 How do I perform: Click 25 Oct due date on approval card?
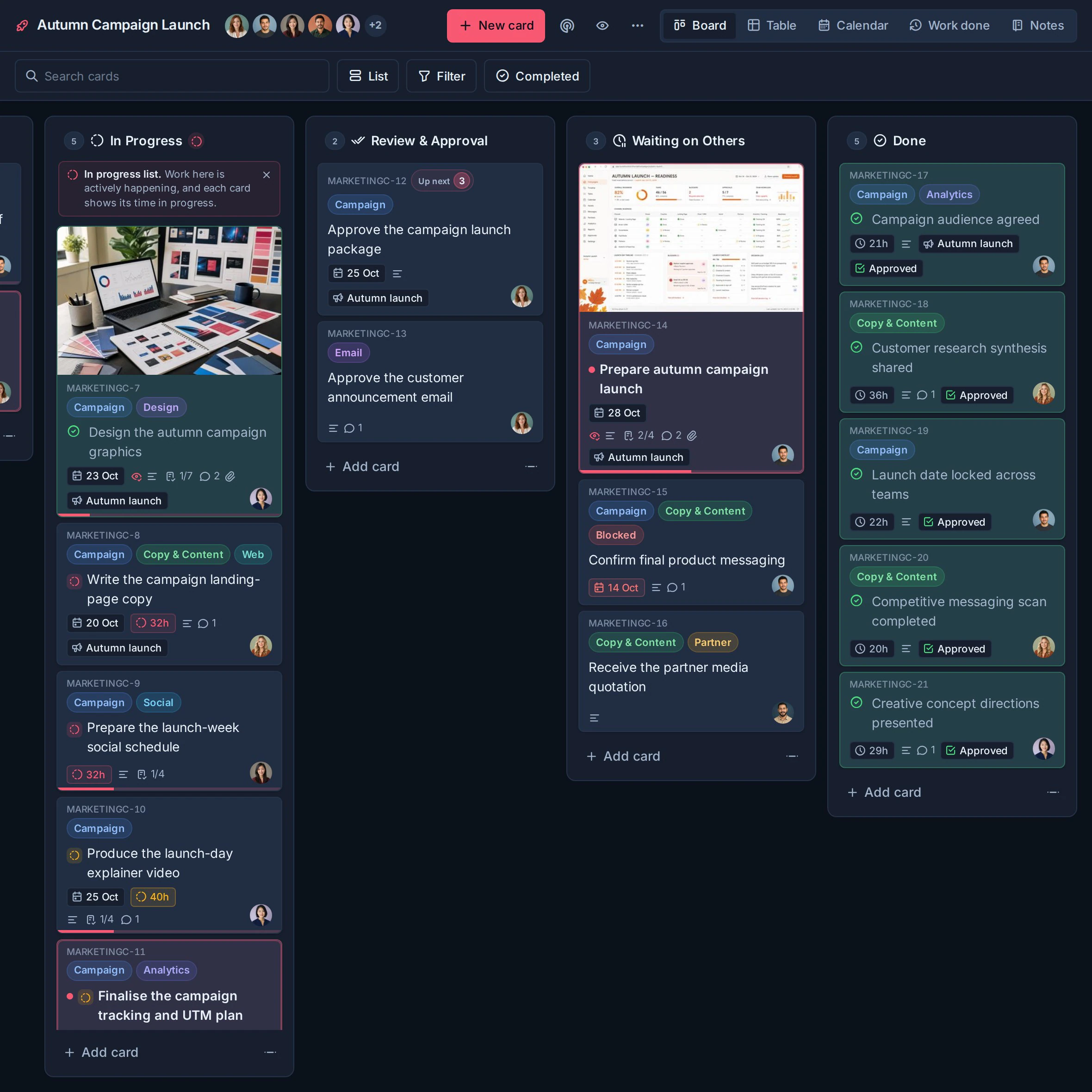click(x=357, y=273)
